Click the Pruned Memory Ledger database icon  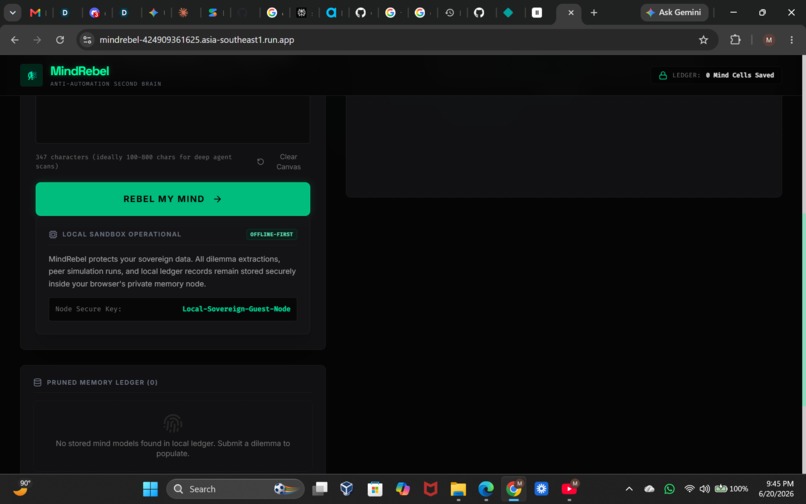point(38,382)
